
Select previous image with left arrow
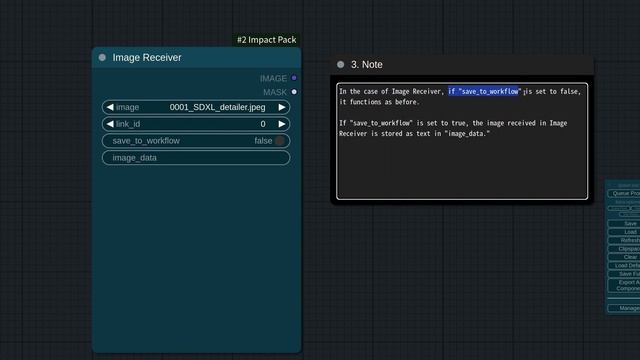[110, 107]
